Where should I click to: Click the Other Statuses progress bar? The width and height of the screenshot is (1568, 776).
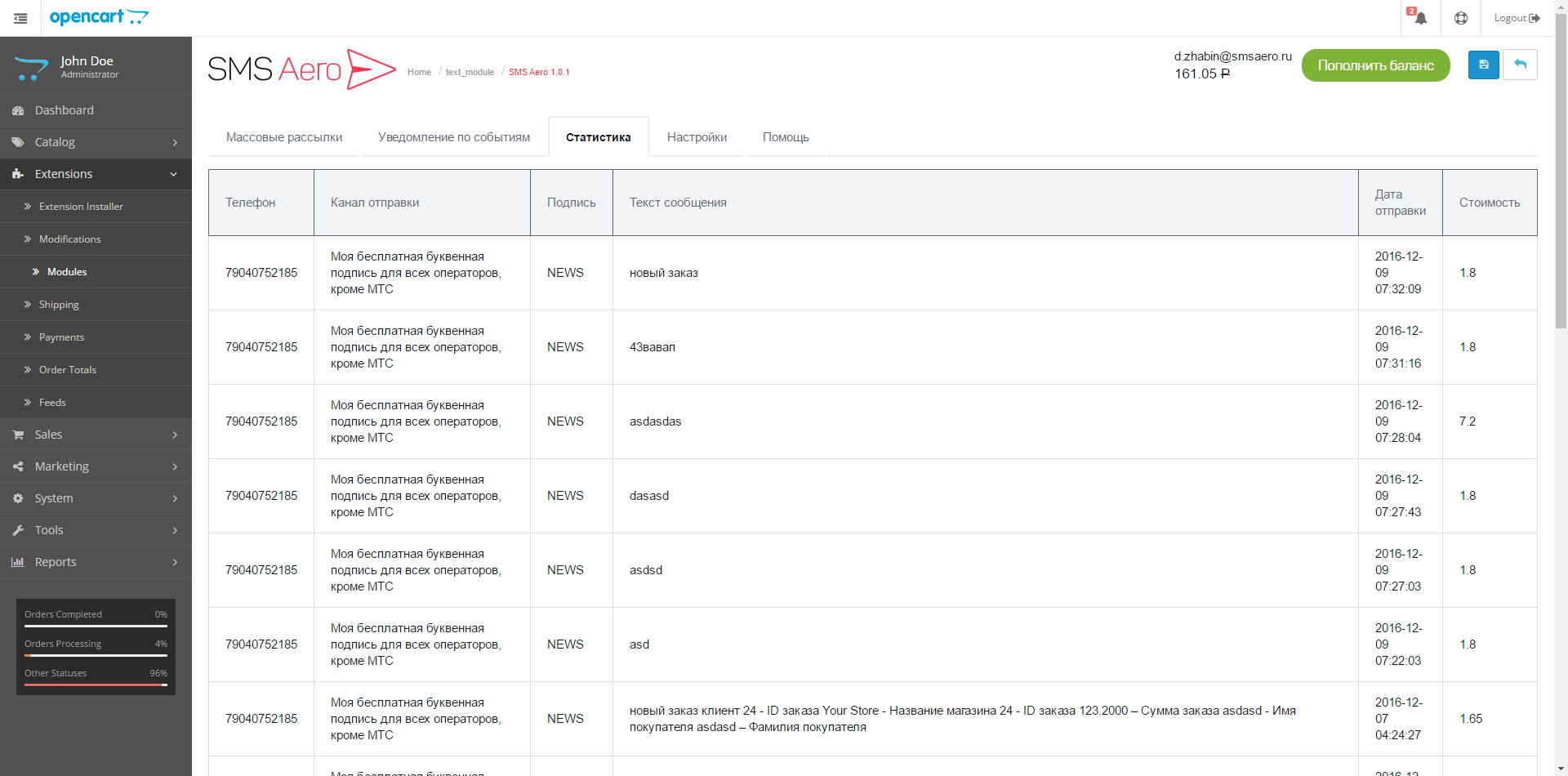96,685
